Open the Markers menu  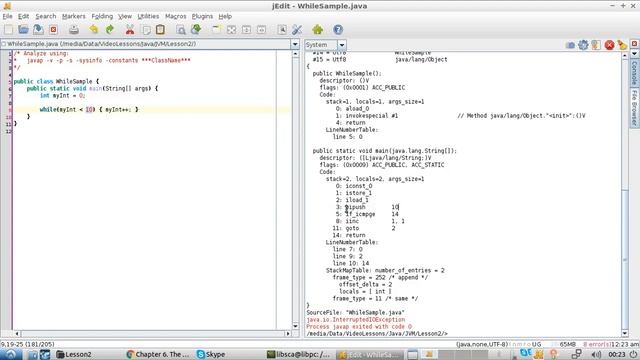click(x=73, y=16)
